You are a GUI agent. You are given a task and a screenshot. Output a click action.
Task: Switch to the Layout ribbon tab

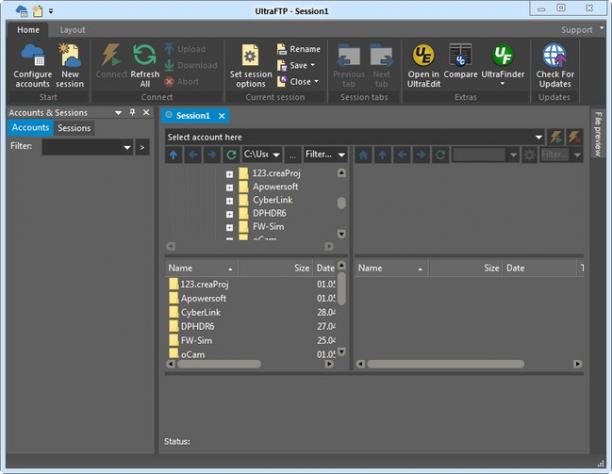(72, 30)
